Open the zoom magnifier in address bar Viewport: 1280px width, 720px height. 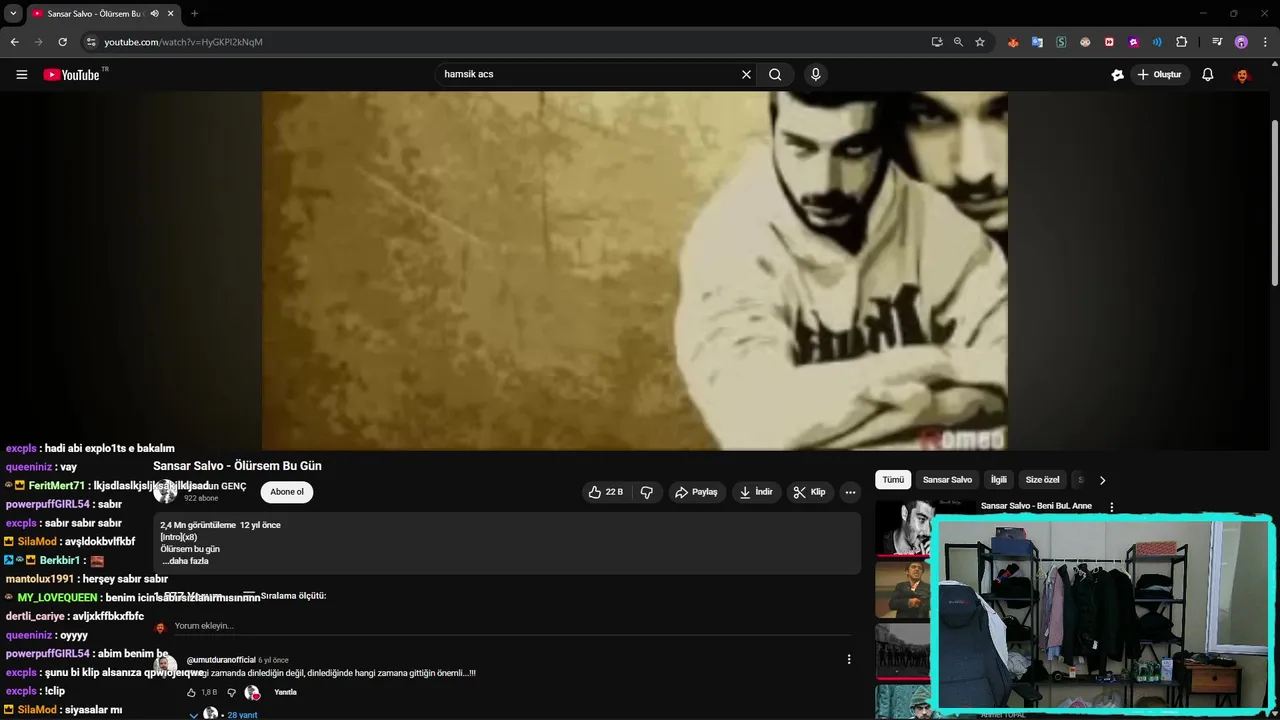click(x=958, y=42)
